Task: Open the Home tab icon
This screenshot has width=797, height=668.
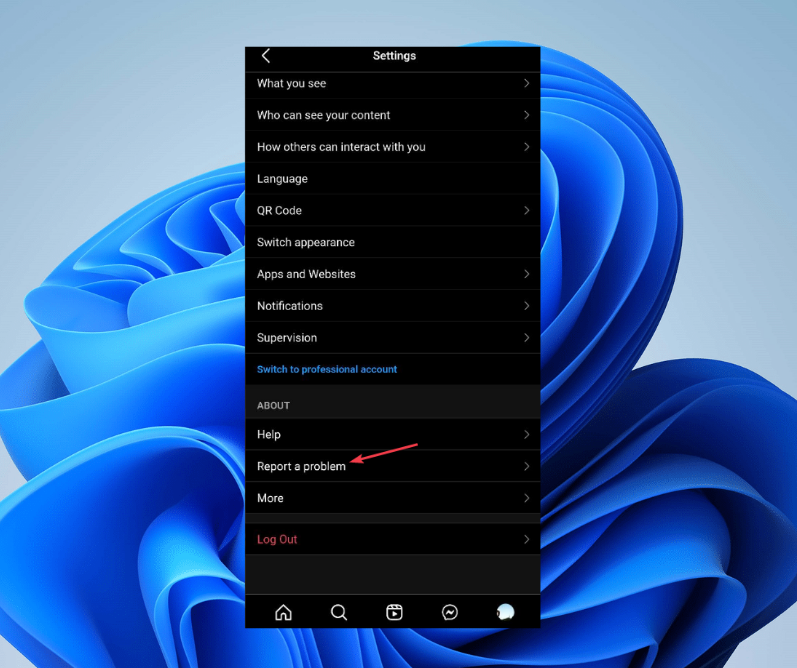Action: pyautogui.click(x=283, y=612)
